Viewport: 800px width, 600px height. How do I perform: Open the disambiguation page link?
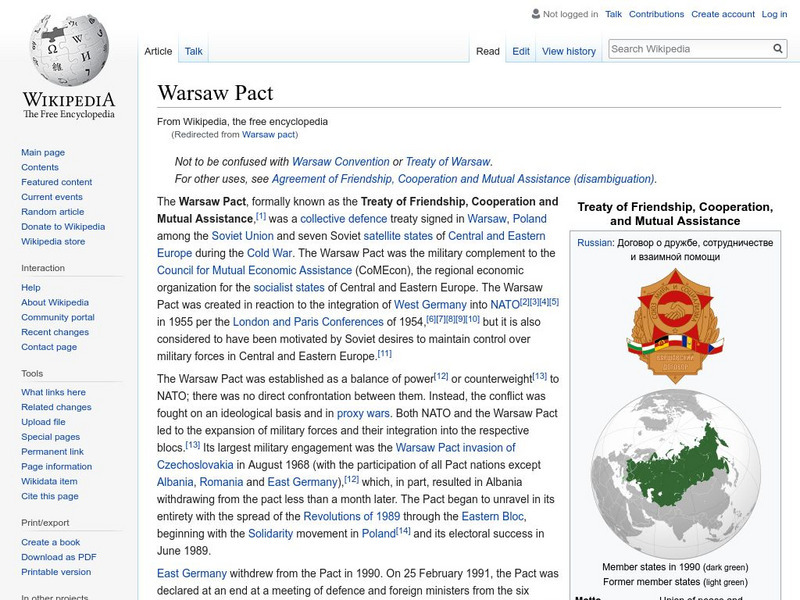(463, 179)
